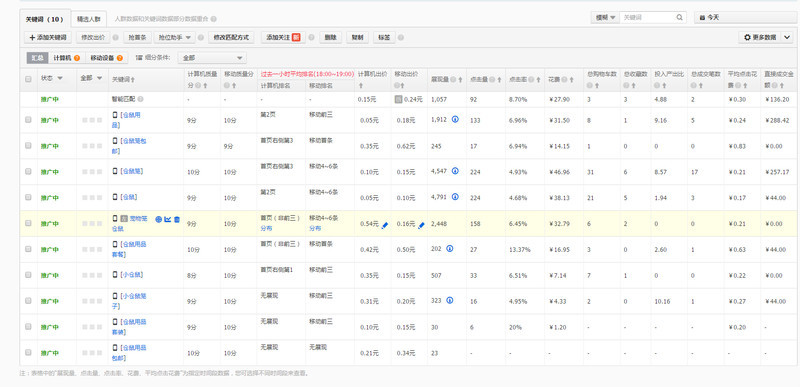Viewport: 800px width, 387px height.
Task: Click the info icon beside 4,791
Action: (455, 196)
